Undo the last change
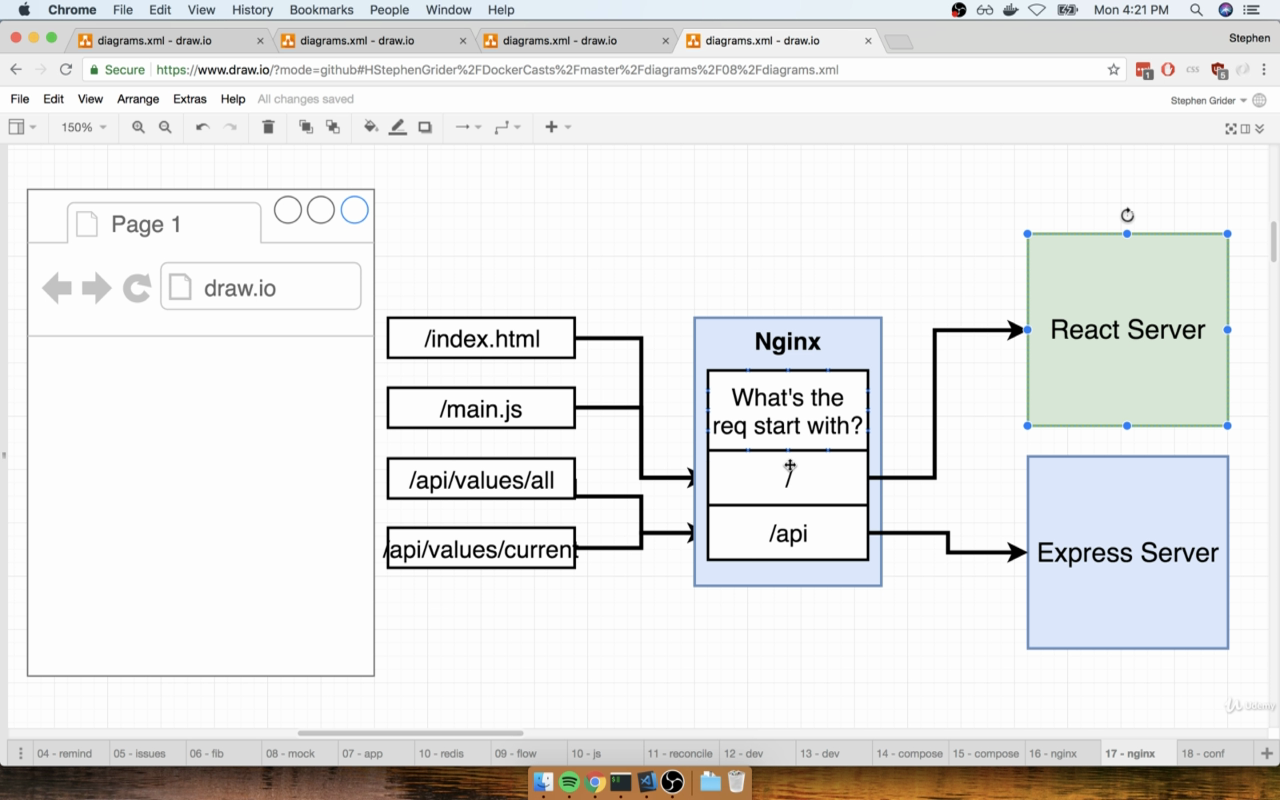1280x800 pixels. pos(202,127)
